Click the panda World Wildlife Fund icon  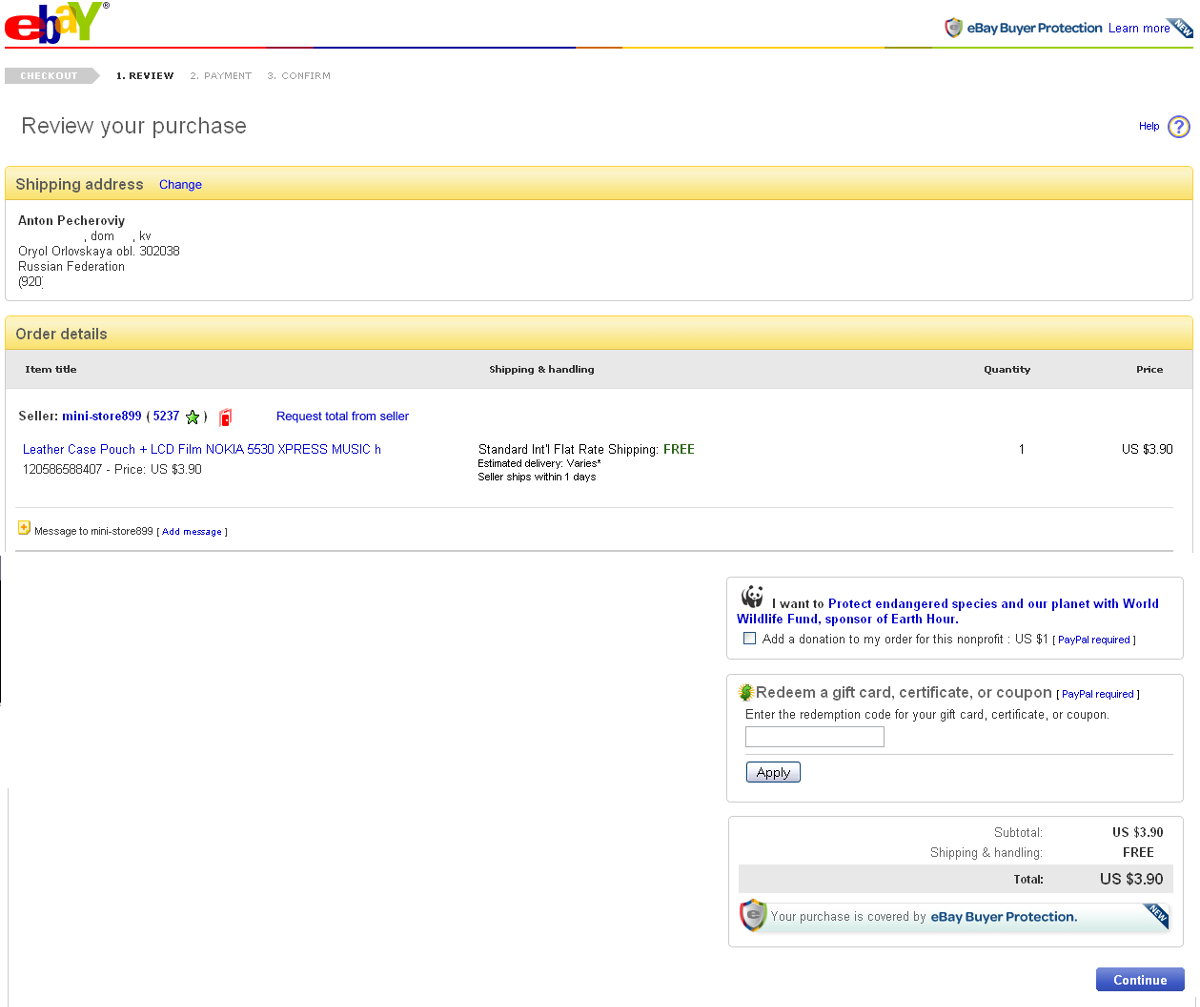click(x=752, y=597)
